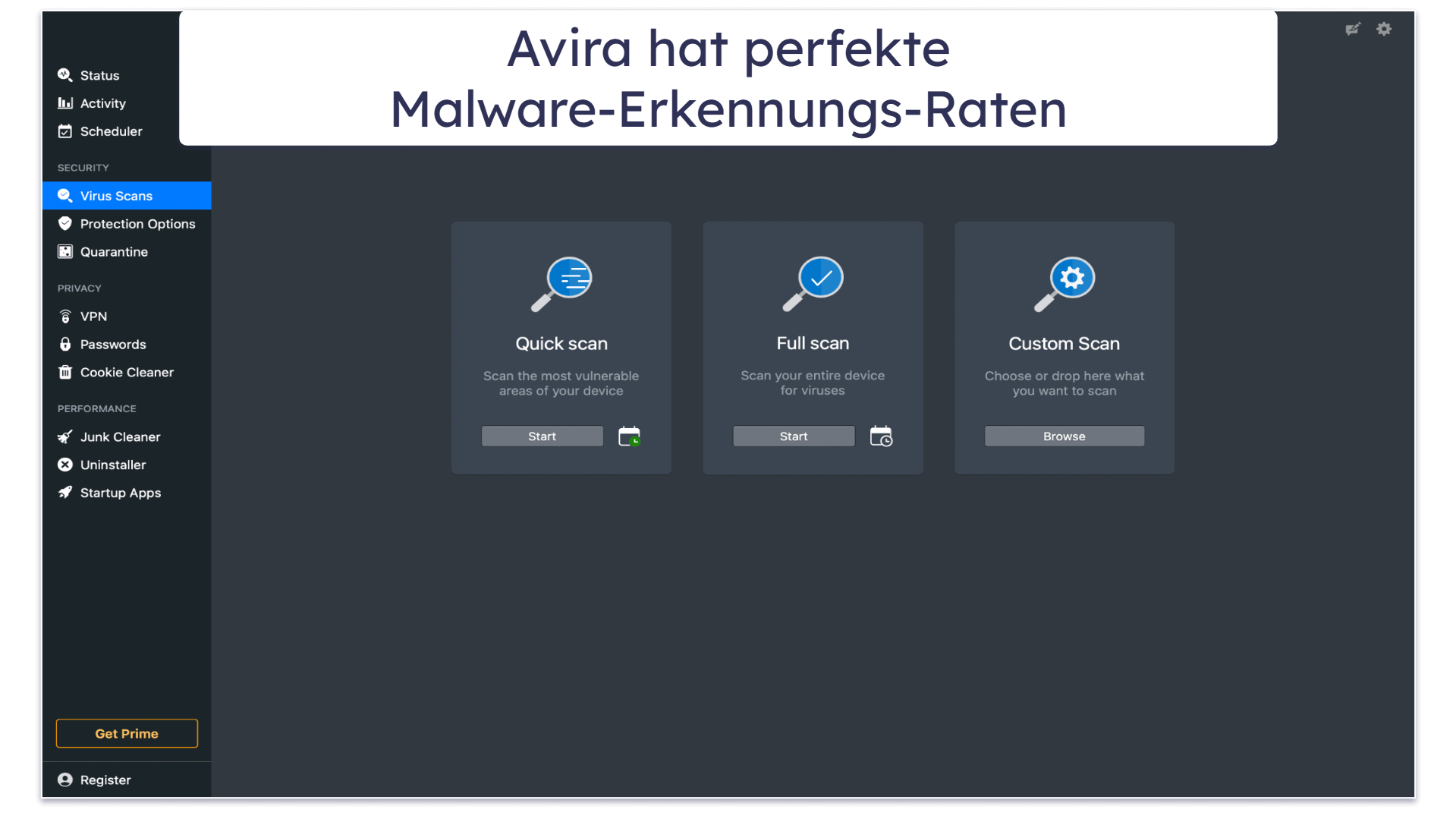The image size is (1456, 819).
Task: Click the Startup Apps rocket icon
Action: [65, 493]
